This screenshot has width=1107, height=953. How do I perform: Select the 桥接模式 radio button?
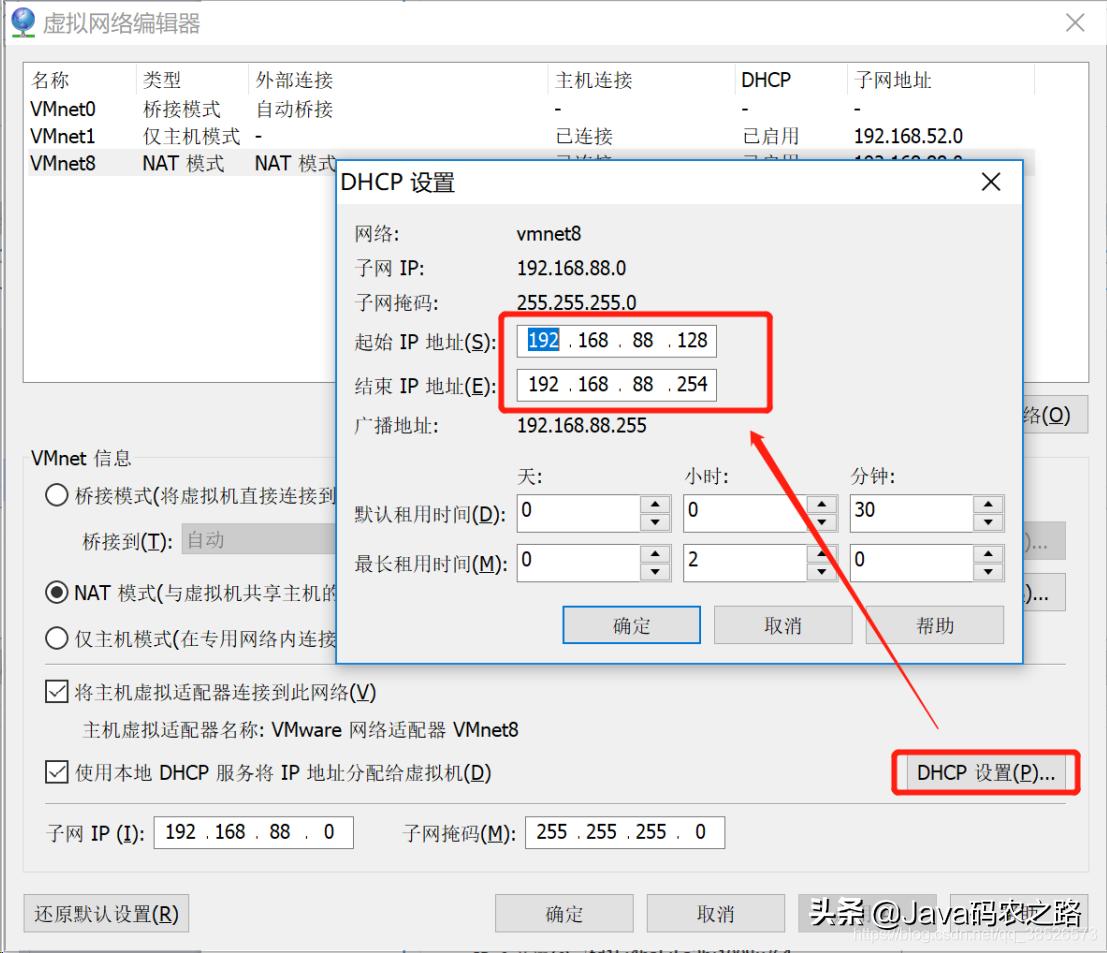tap(57, 494)
